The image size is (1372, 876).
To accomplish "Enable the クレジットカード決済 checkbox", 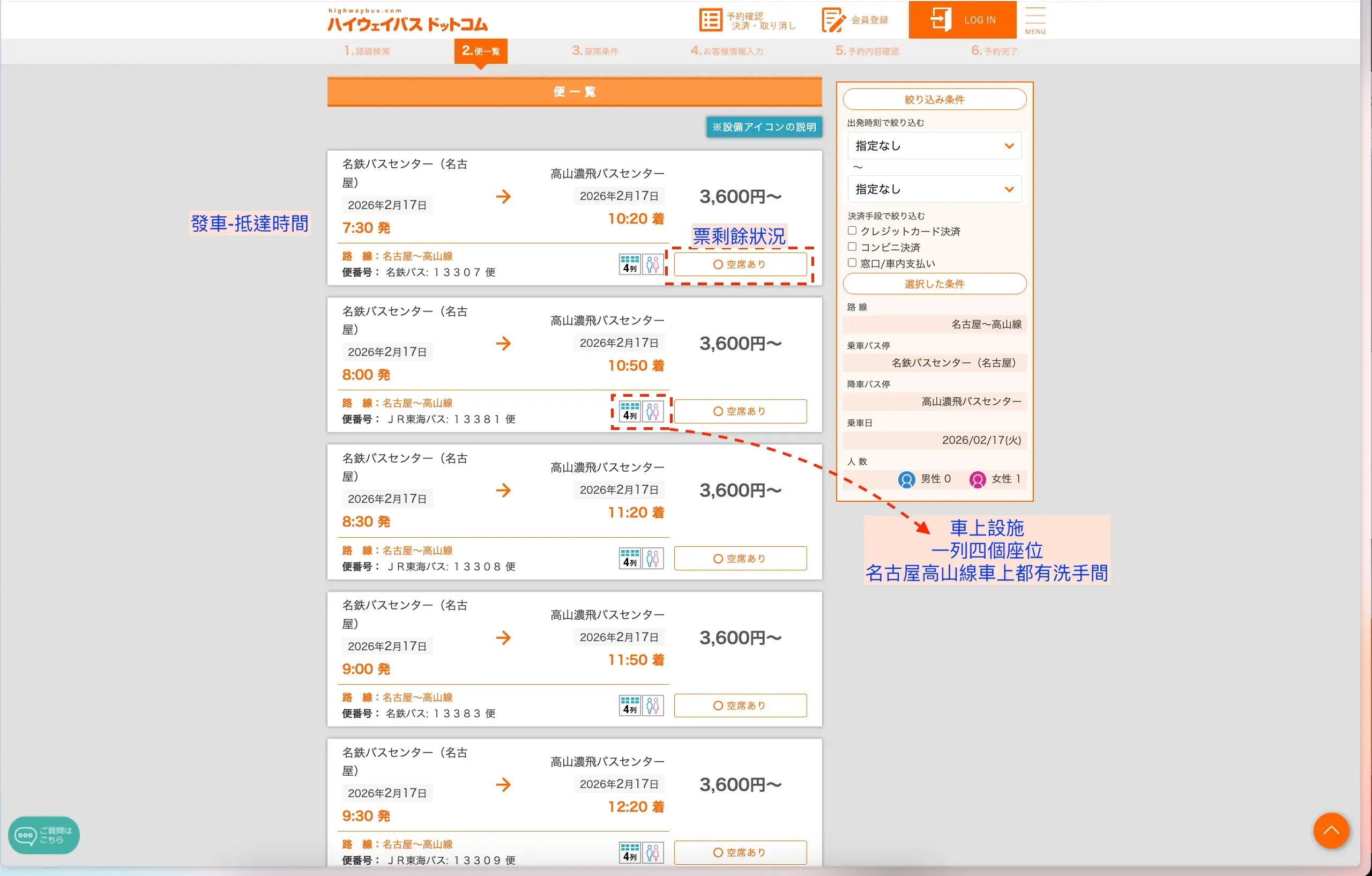I will click(x=852, y=231).
